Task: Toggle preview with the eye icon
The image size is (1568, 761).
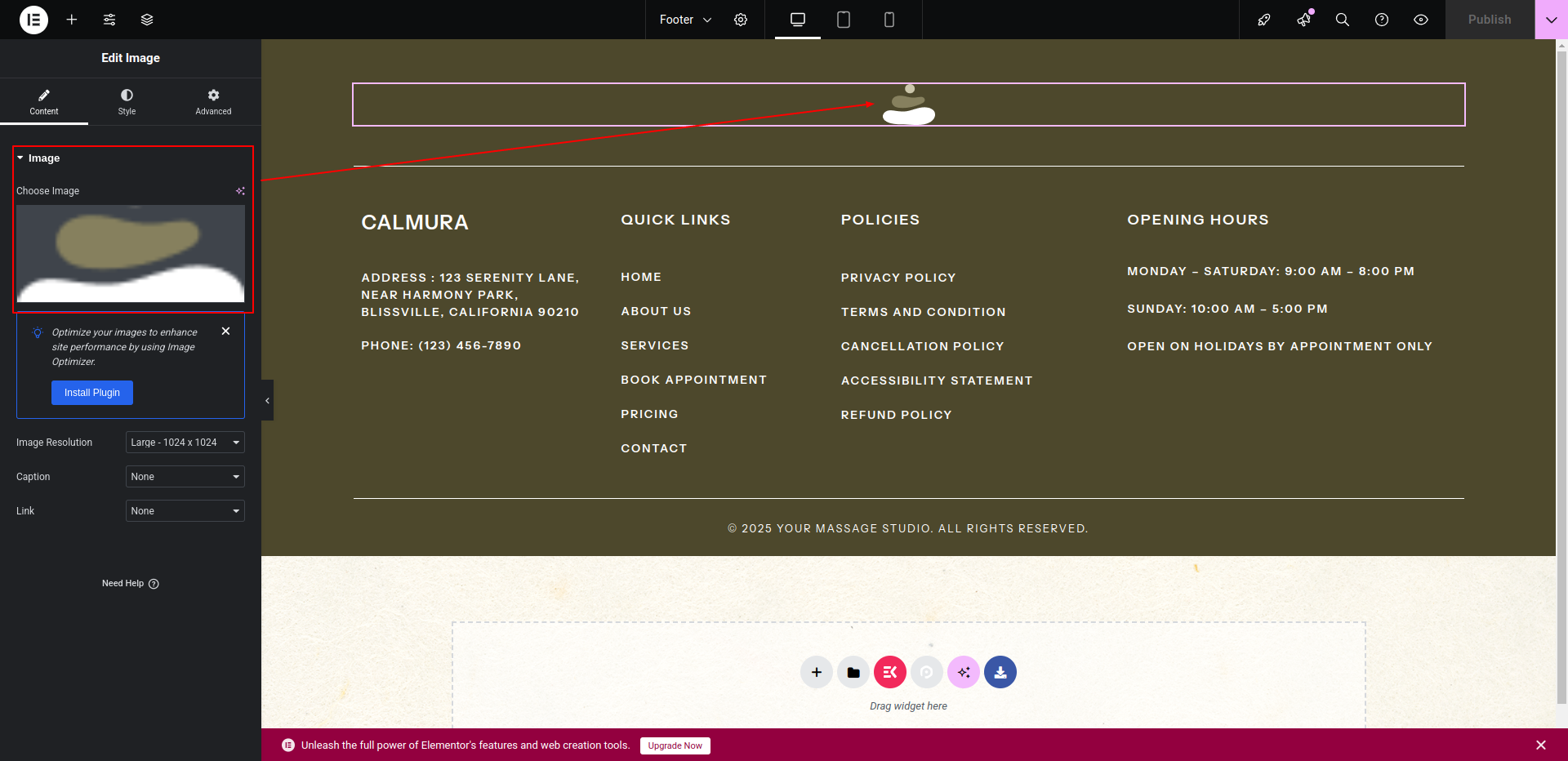Action: 1421,20
